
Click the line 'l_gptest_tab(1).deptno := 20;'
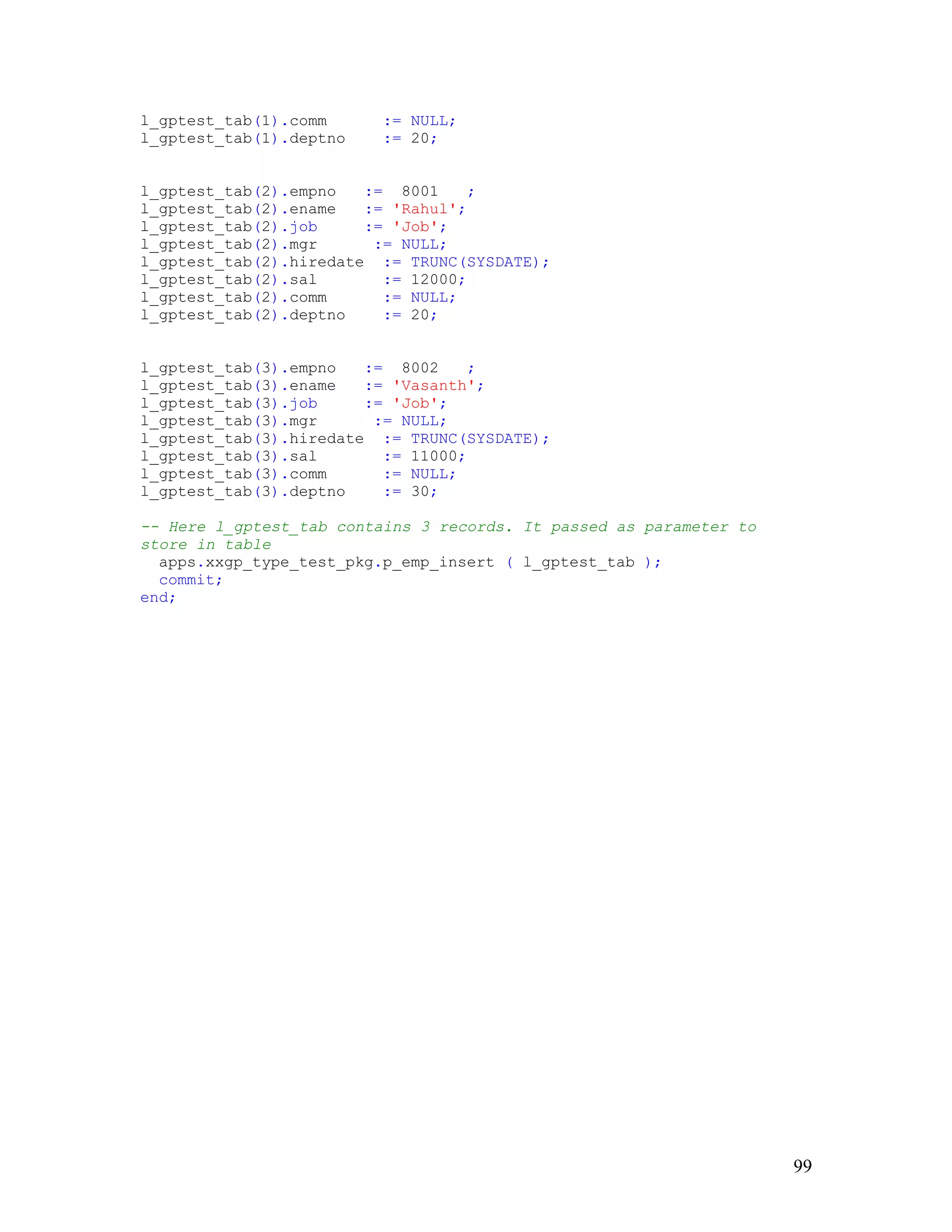point(289,139)
